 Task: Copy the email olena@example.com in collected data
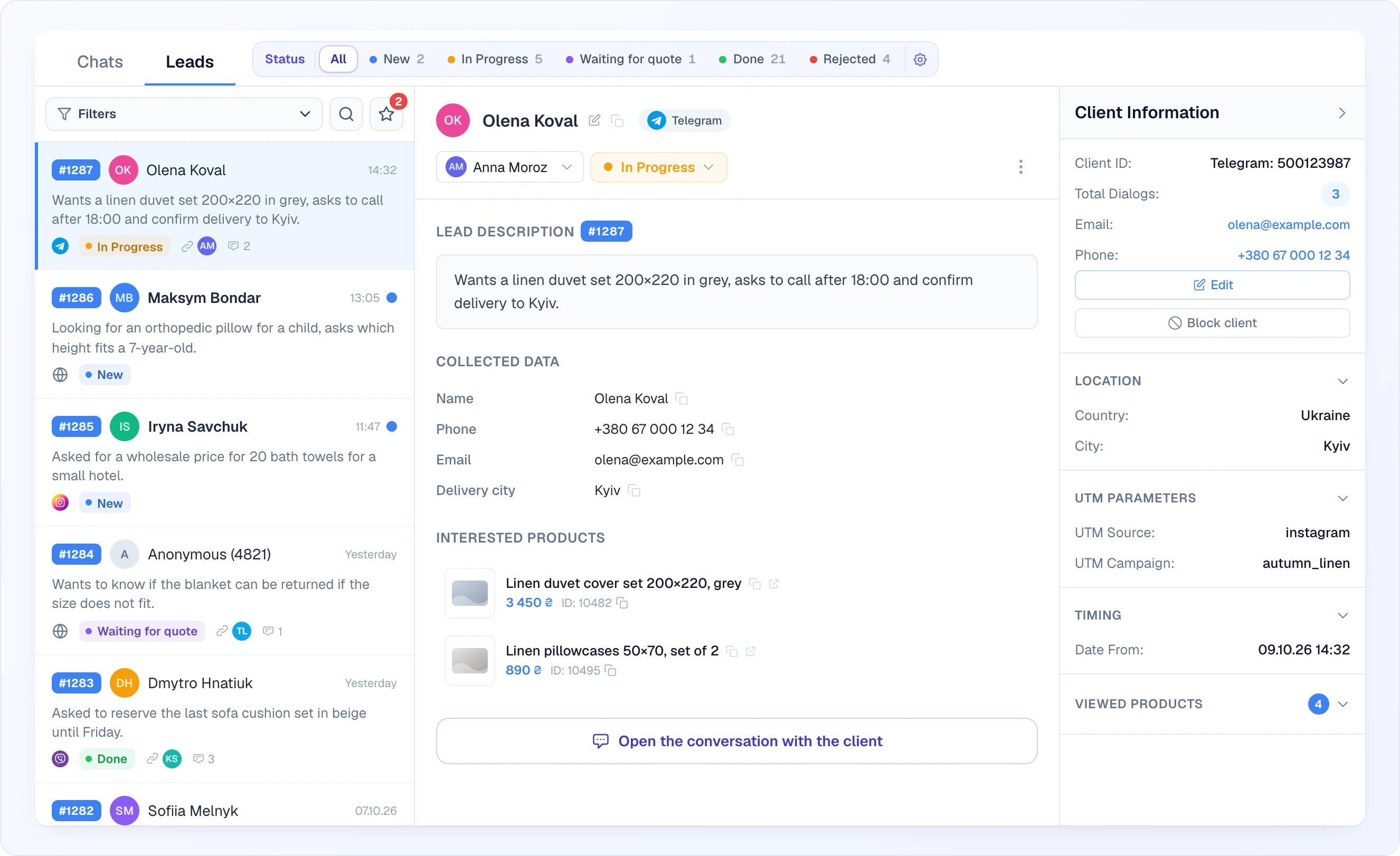(737, 460)
